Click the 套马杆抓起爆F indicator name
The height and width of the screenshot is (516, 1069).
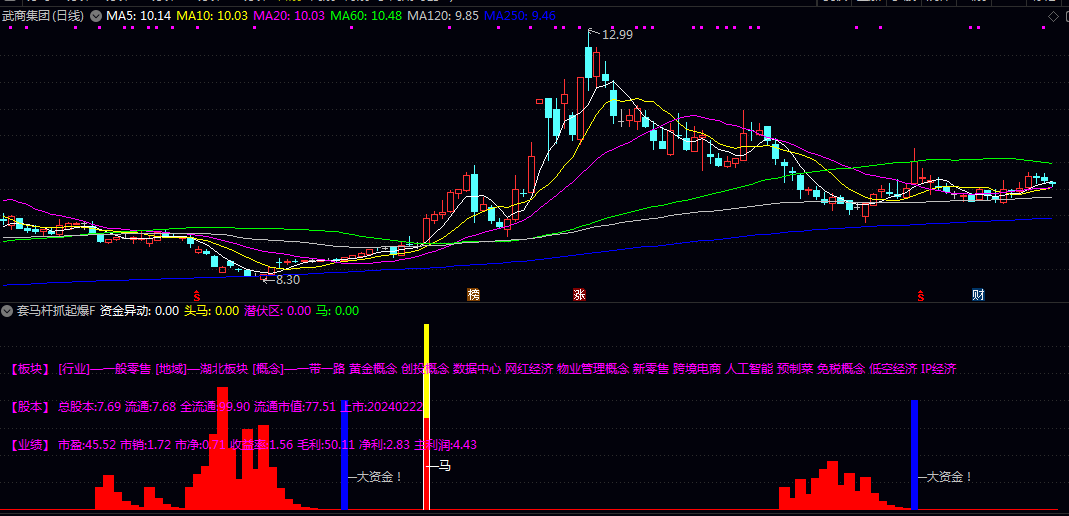pos(56,311)
